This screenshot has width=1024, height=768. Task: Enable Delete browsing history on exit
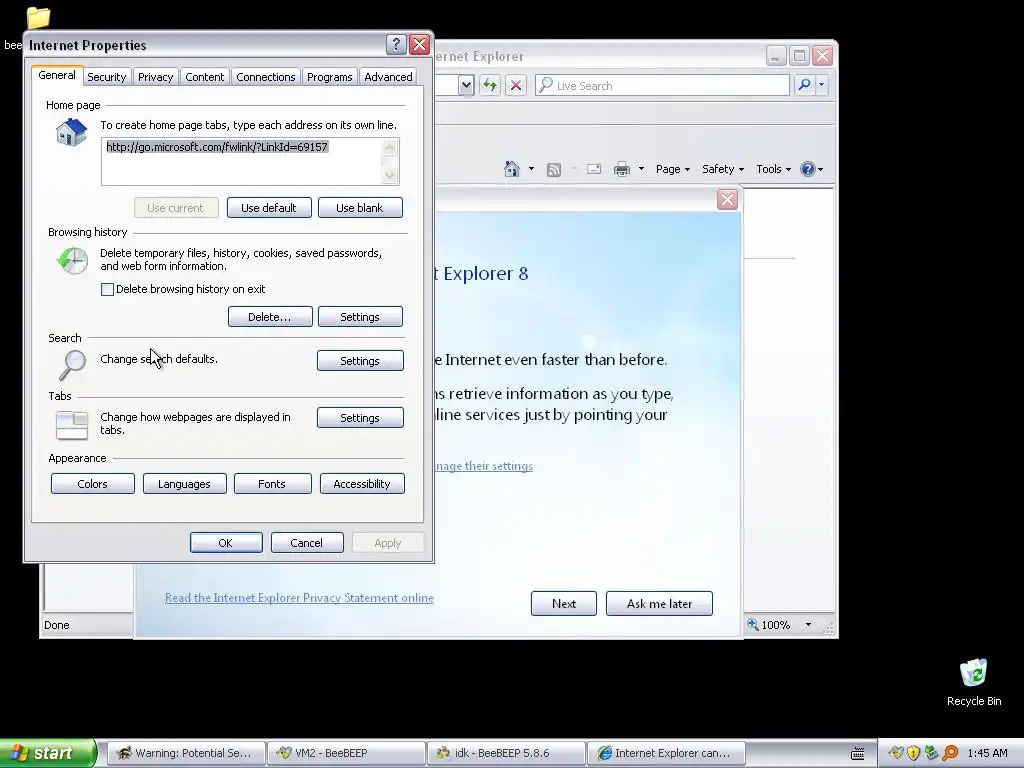(x=107, y=289)
